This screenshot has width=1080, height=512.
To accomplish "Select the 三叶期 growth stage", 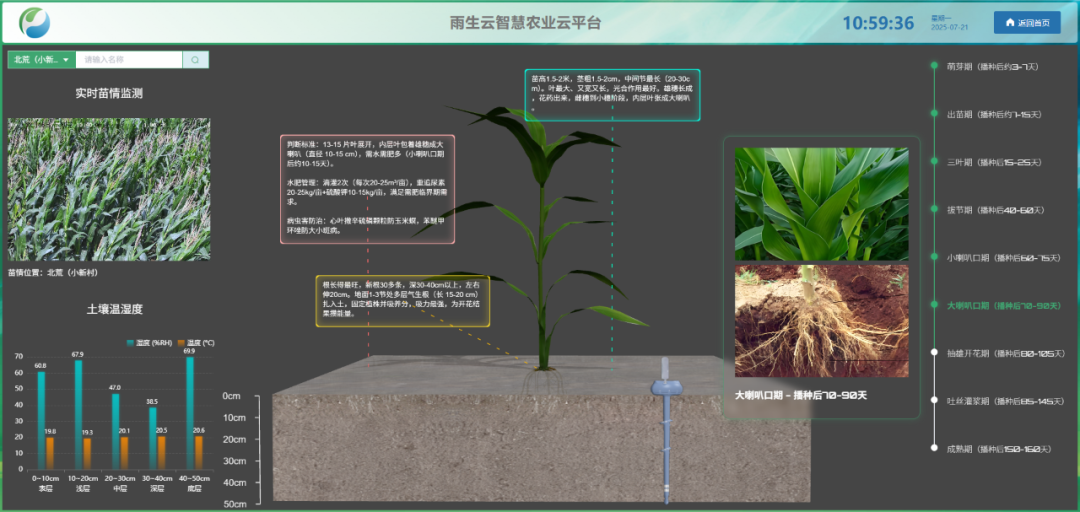I will (x=994, y=162).
